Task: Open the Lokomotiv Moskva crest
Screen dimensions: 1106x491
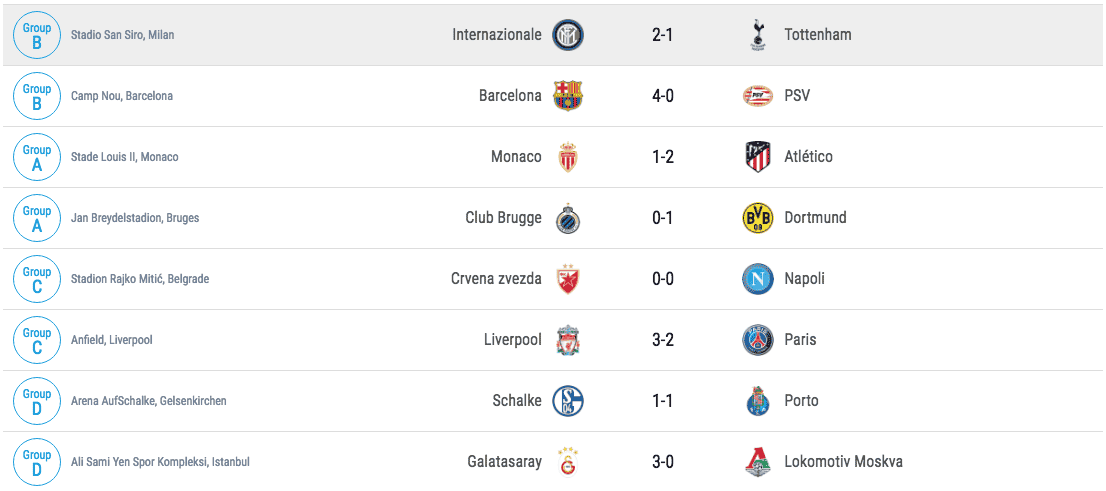Action: click(758, 462)
